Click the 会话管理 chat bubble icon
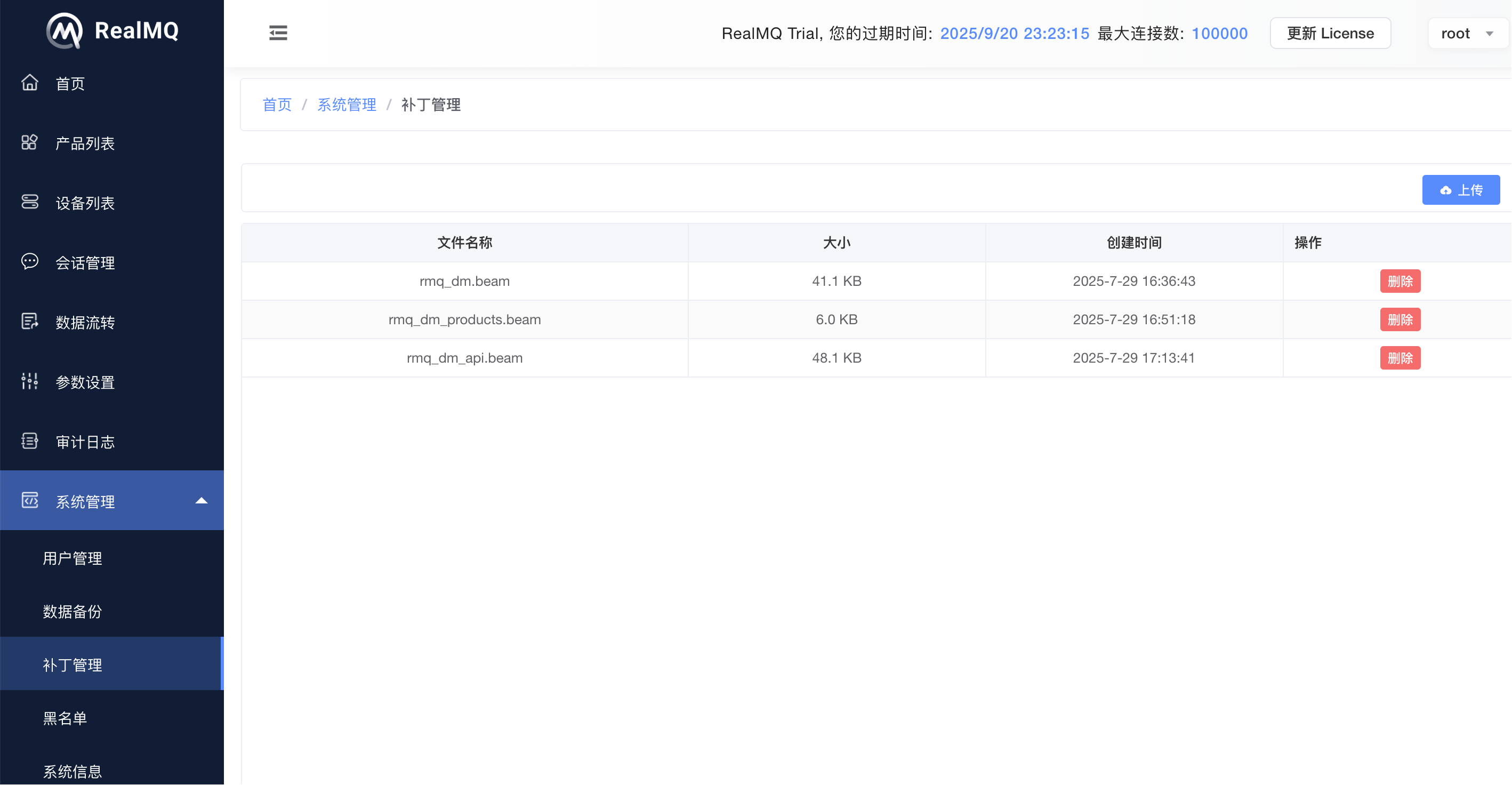Image resolution: width=1512 pixels, height=785 pixels. coord(29,262)
